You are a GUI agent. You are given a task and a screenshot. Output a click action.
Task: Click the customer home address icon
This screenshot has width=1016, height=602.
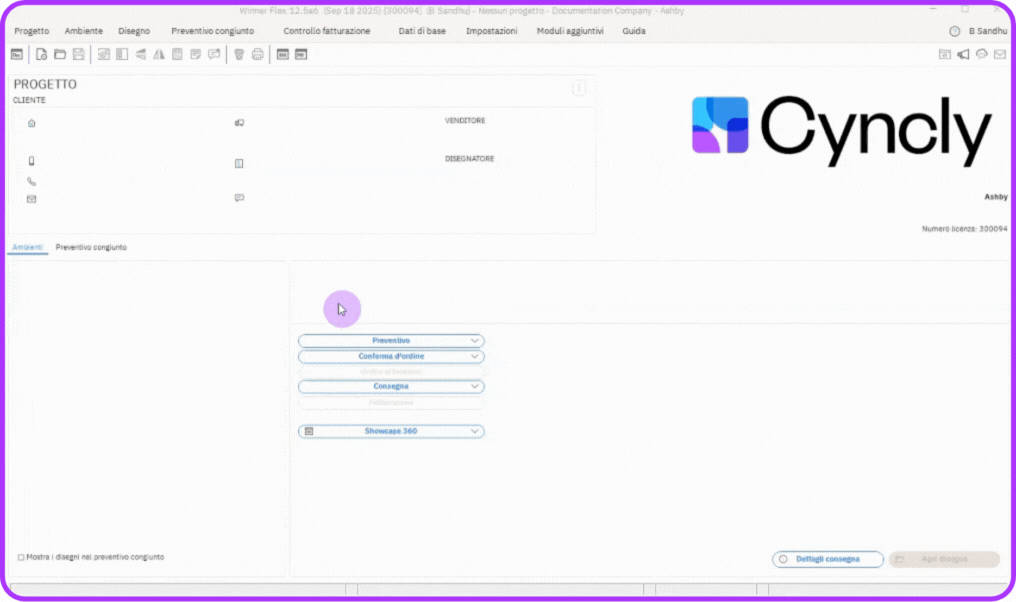pos(31,123)
